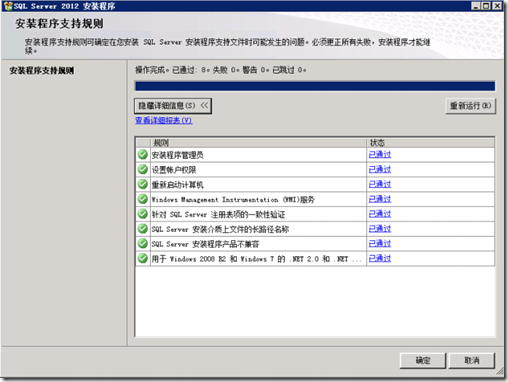
Task: Click green check icon for 重新启动计算机 rule
Action: pos(143,184)
